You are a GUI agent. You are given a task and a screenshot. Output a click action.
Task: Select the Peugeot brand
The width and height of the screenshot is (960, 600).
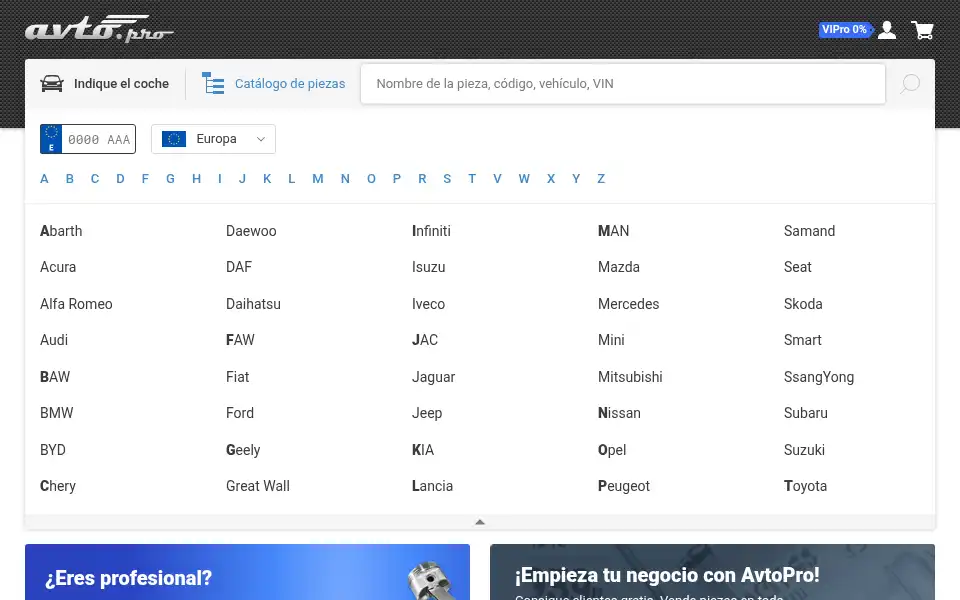pyautogui.click(x=624, y=486)
